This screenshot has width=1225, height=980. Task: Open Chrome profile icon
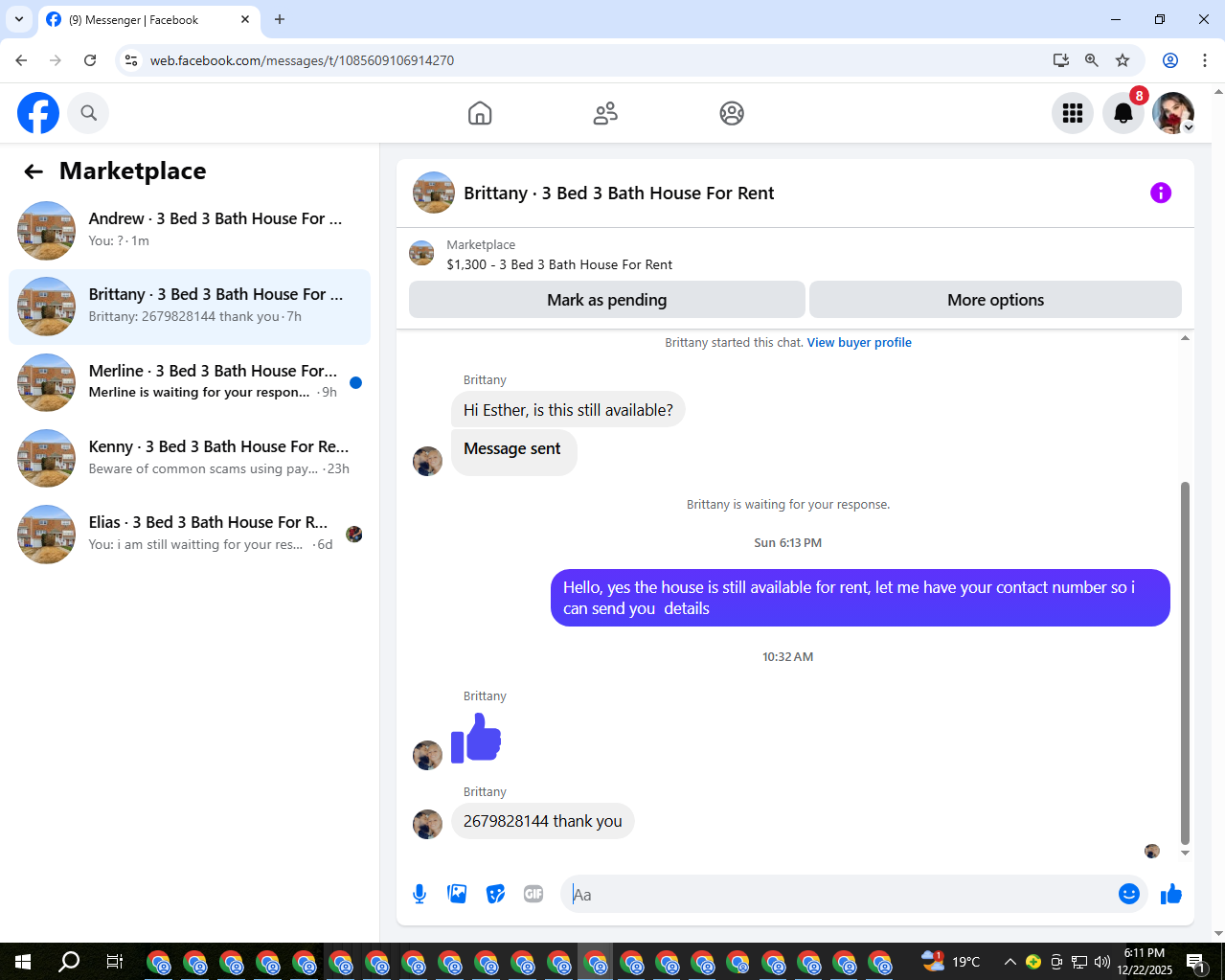tap(1170, 60)
